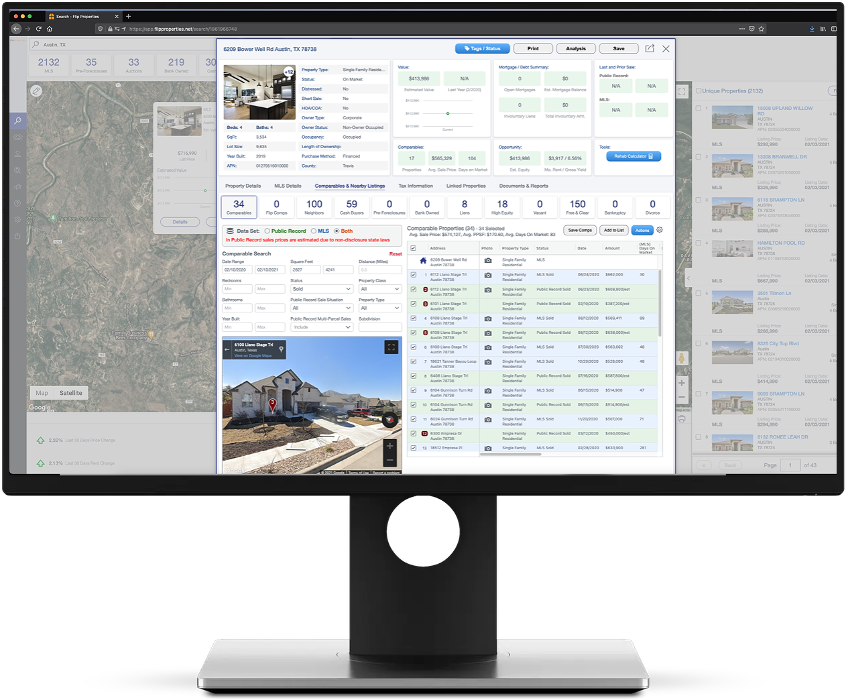The width and height of the screenshot is (846, 700).
Task: Select the Both data set radio
Action: pos(337,231)
